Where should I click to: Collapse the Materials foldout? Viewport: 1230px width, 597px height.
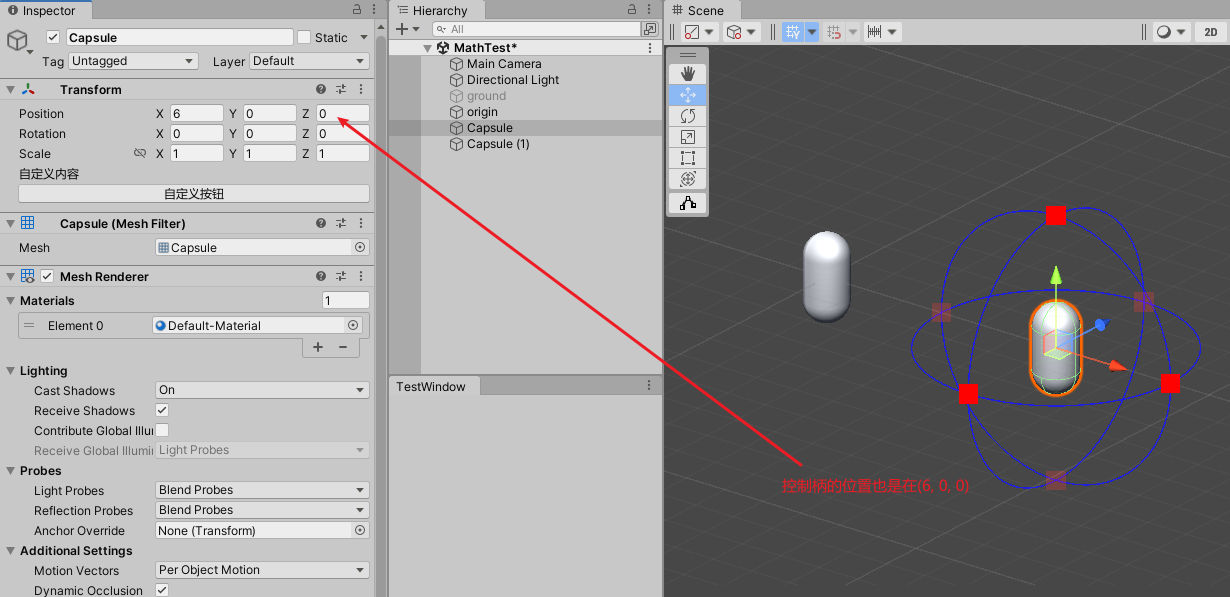(x=9, y=300)
